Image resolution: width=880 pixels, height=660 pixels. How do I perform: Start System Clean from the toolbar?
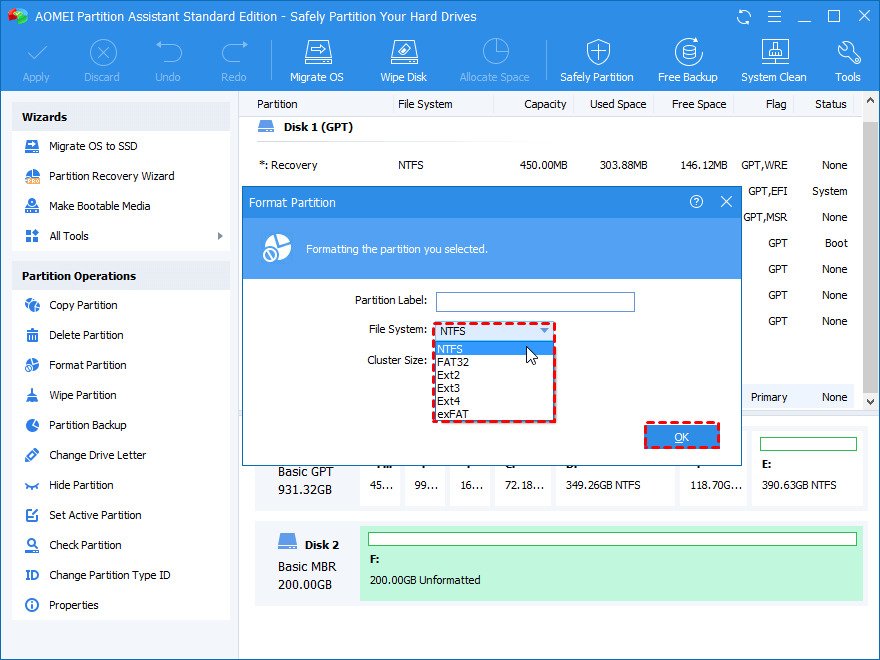[773, 60]
